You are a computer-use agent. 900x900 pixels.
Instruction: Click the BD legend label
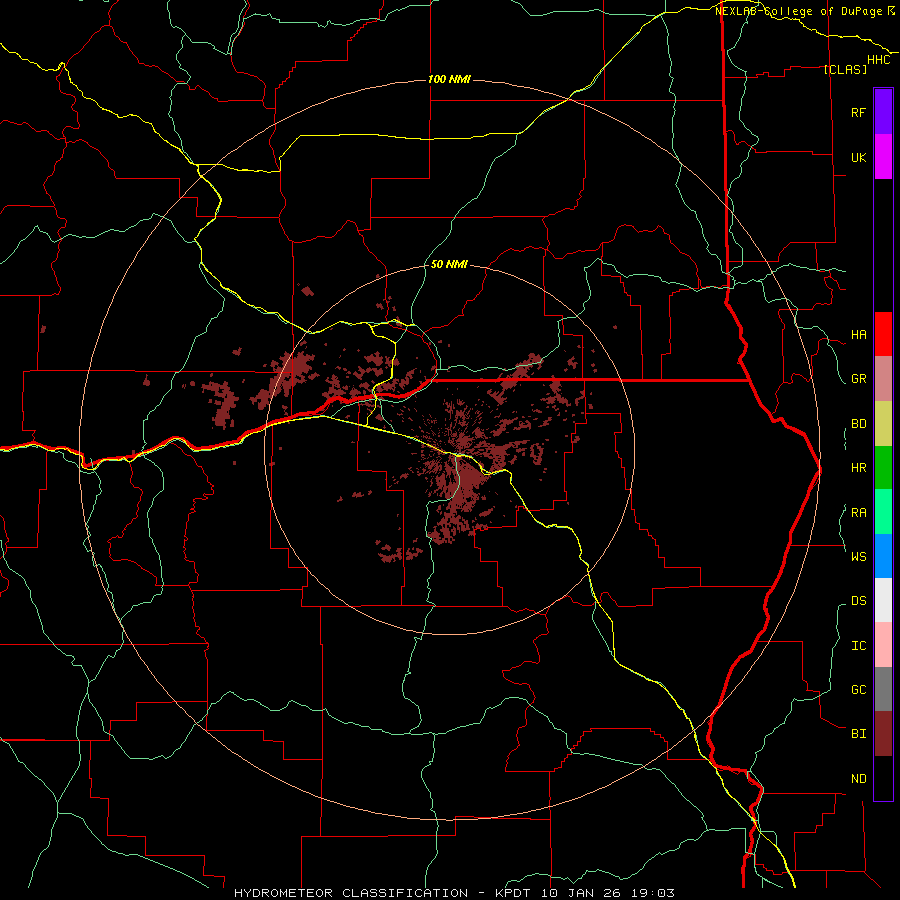coord(858,424)
